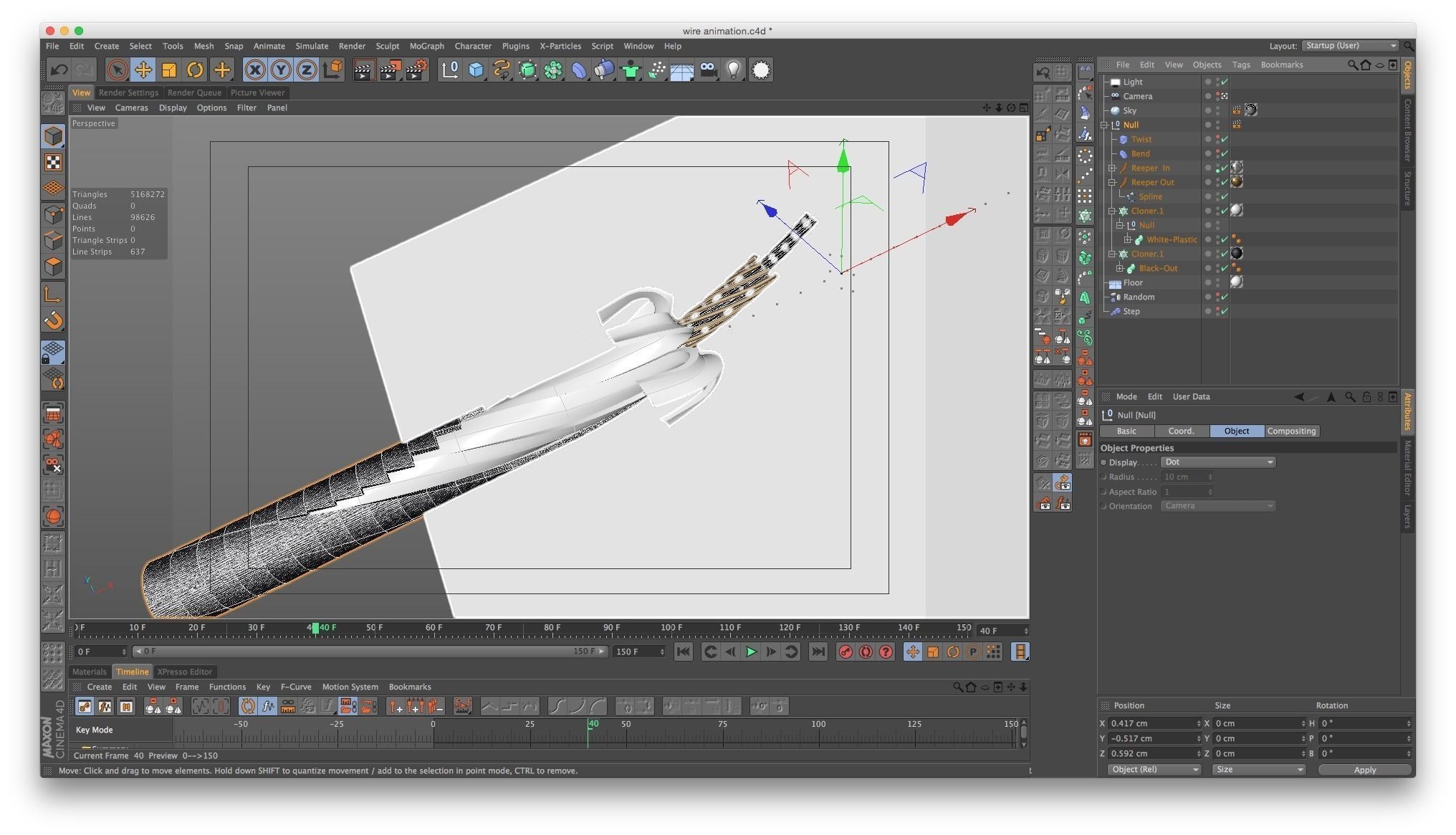Open the MoGraph menu
1456x835 pixels.
426,46
